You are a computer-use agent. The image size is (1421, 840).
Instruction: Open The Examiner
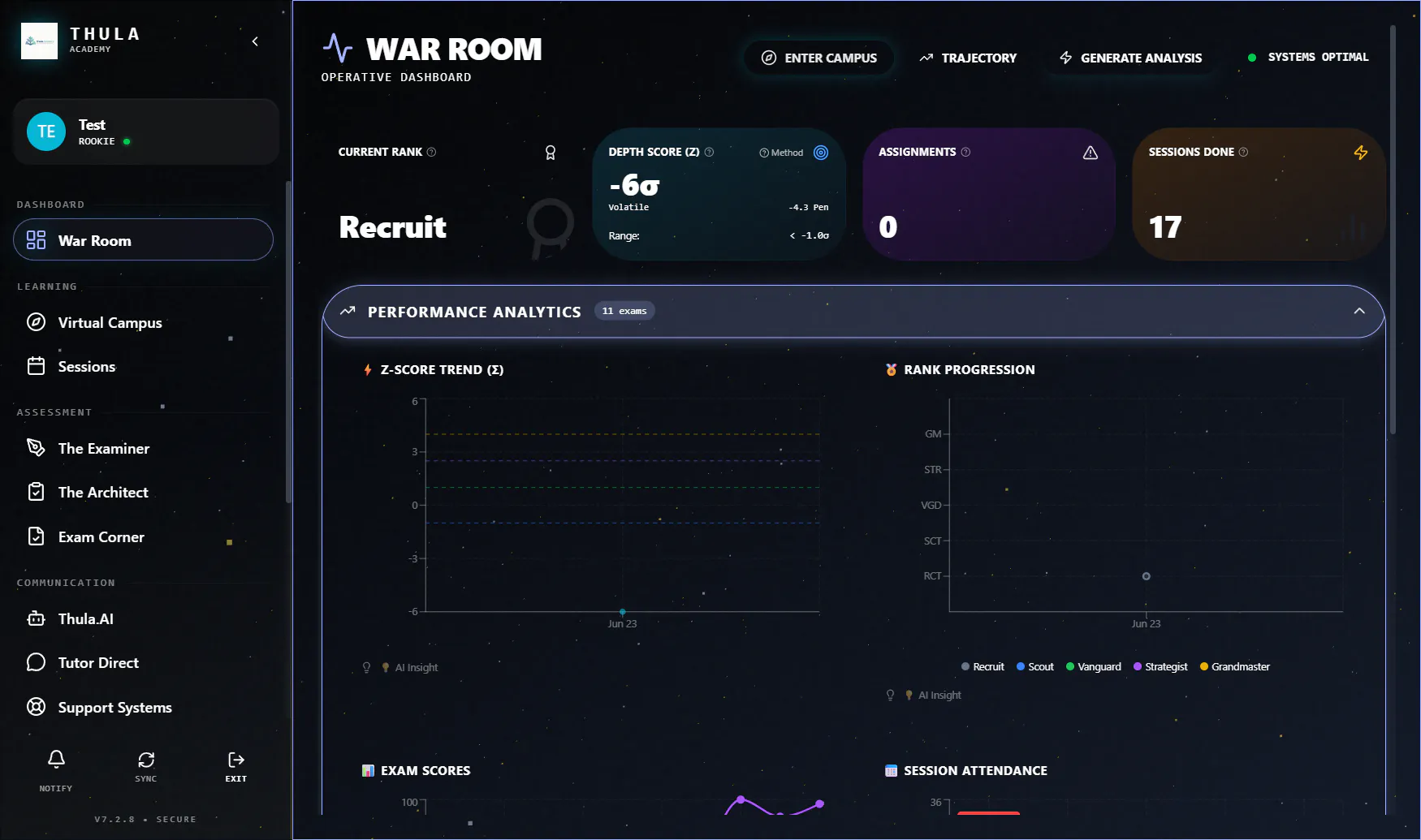[143, 448]
